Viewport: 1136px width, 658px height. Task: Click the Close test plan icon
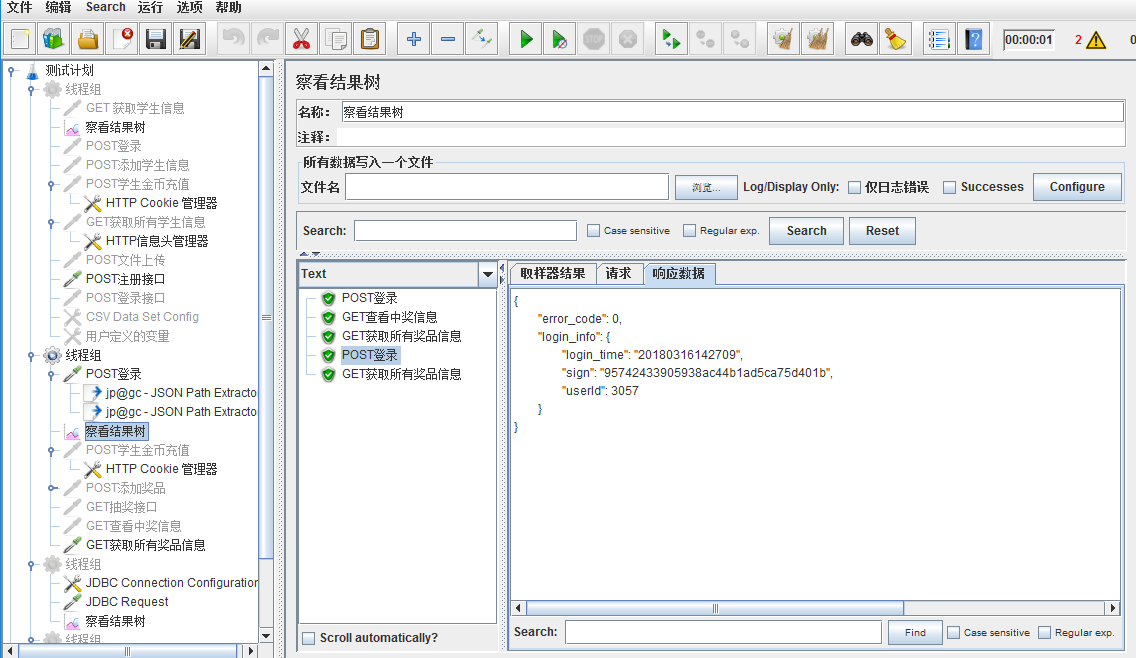coord(122,39)
